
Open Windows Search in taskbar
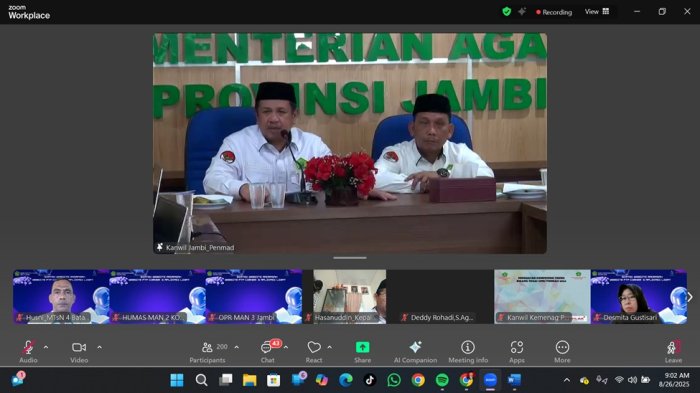coord(201,380)
